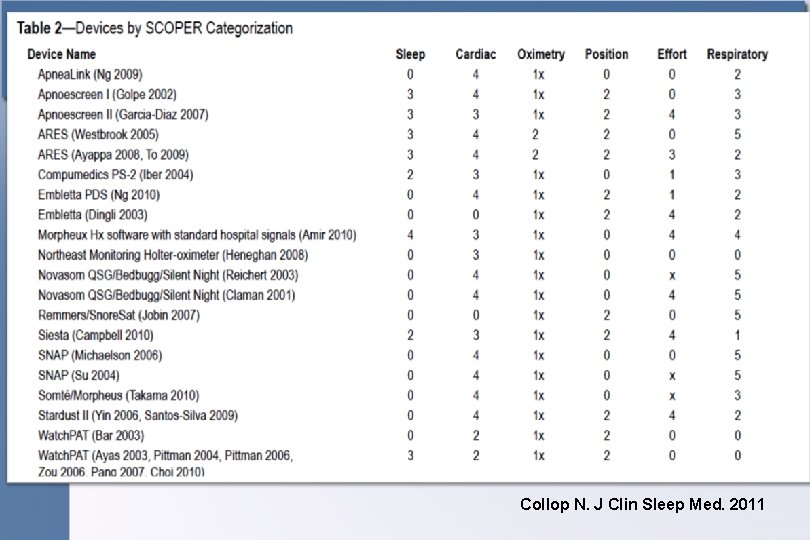
Task: Click the 'Device Name' column header
Action: coord(61,54)
